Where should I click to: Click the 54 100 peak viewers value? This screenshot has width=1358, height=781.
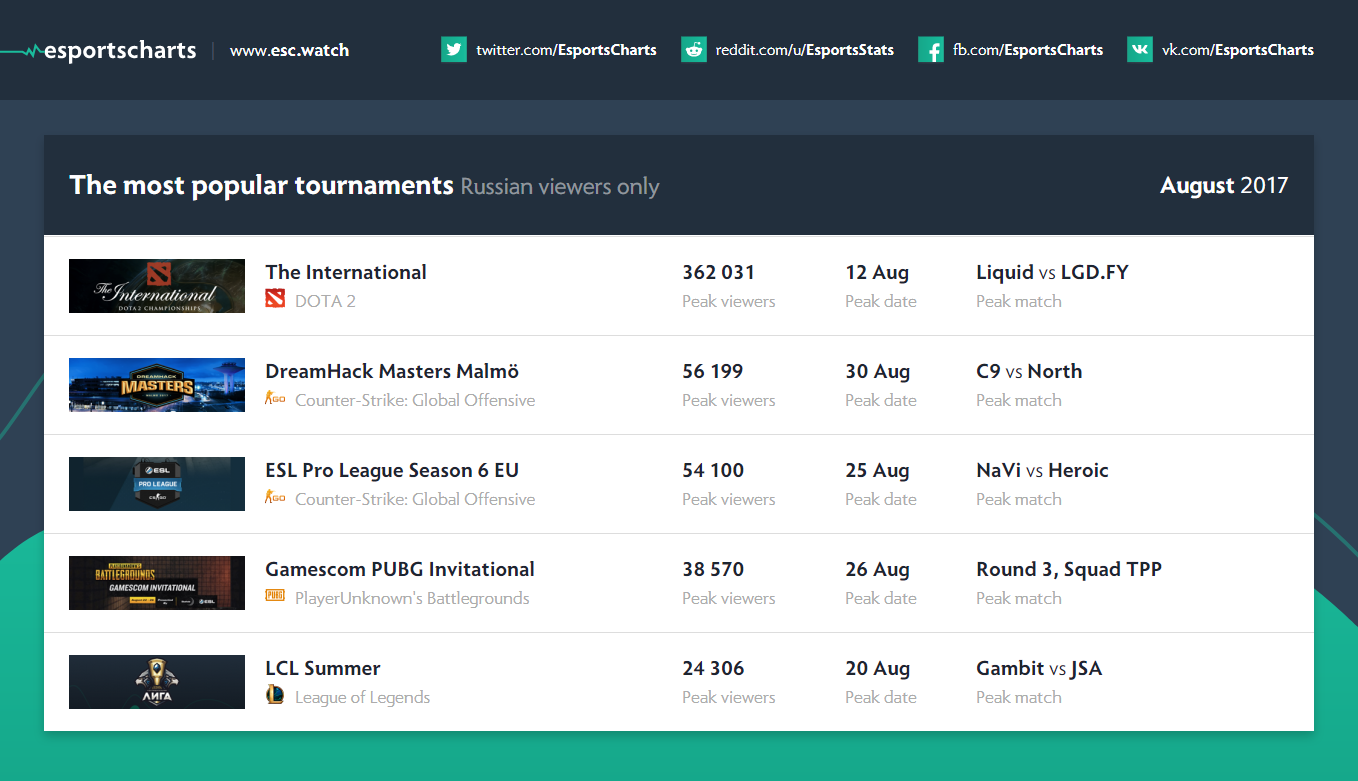[713, 470]
